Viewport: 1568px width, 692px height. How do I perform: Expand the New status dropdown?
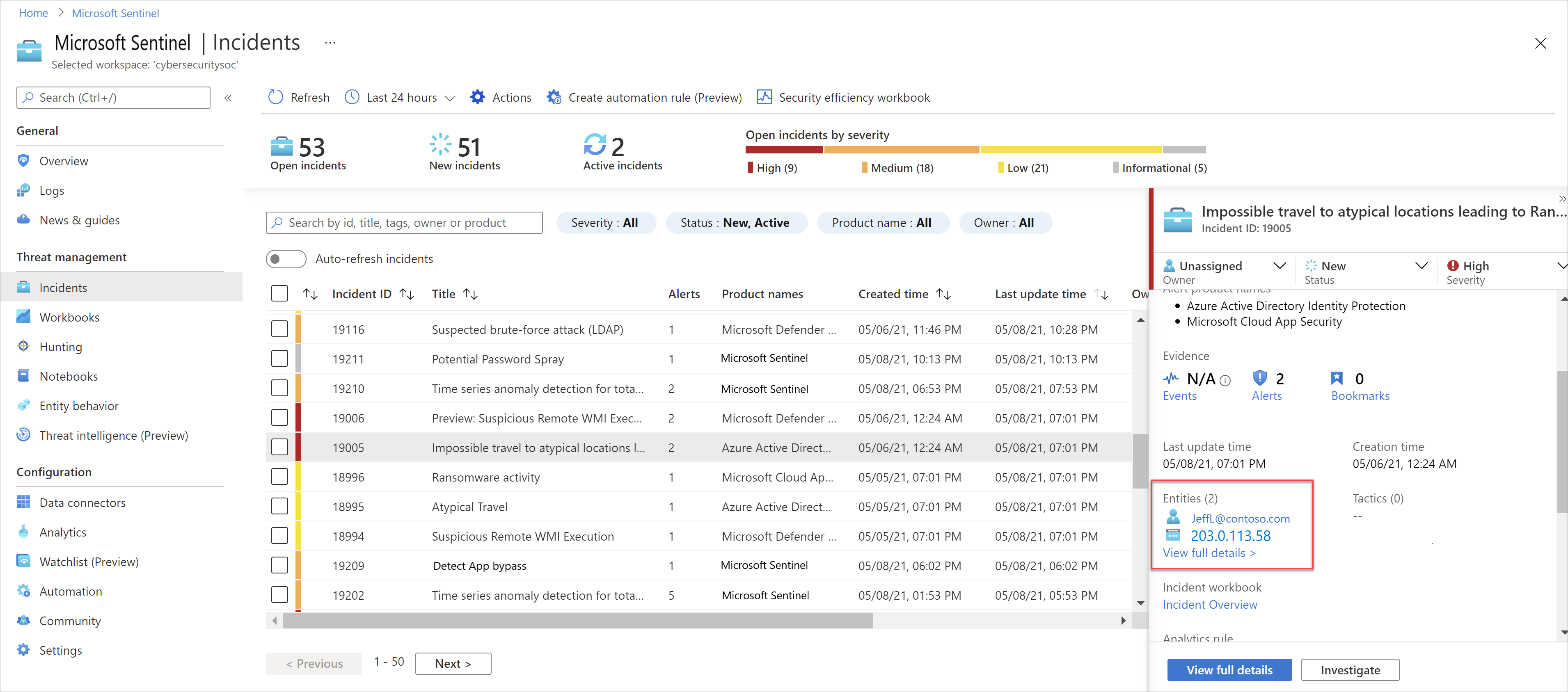[1421, 266]
